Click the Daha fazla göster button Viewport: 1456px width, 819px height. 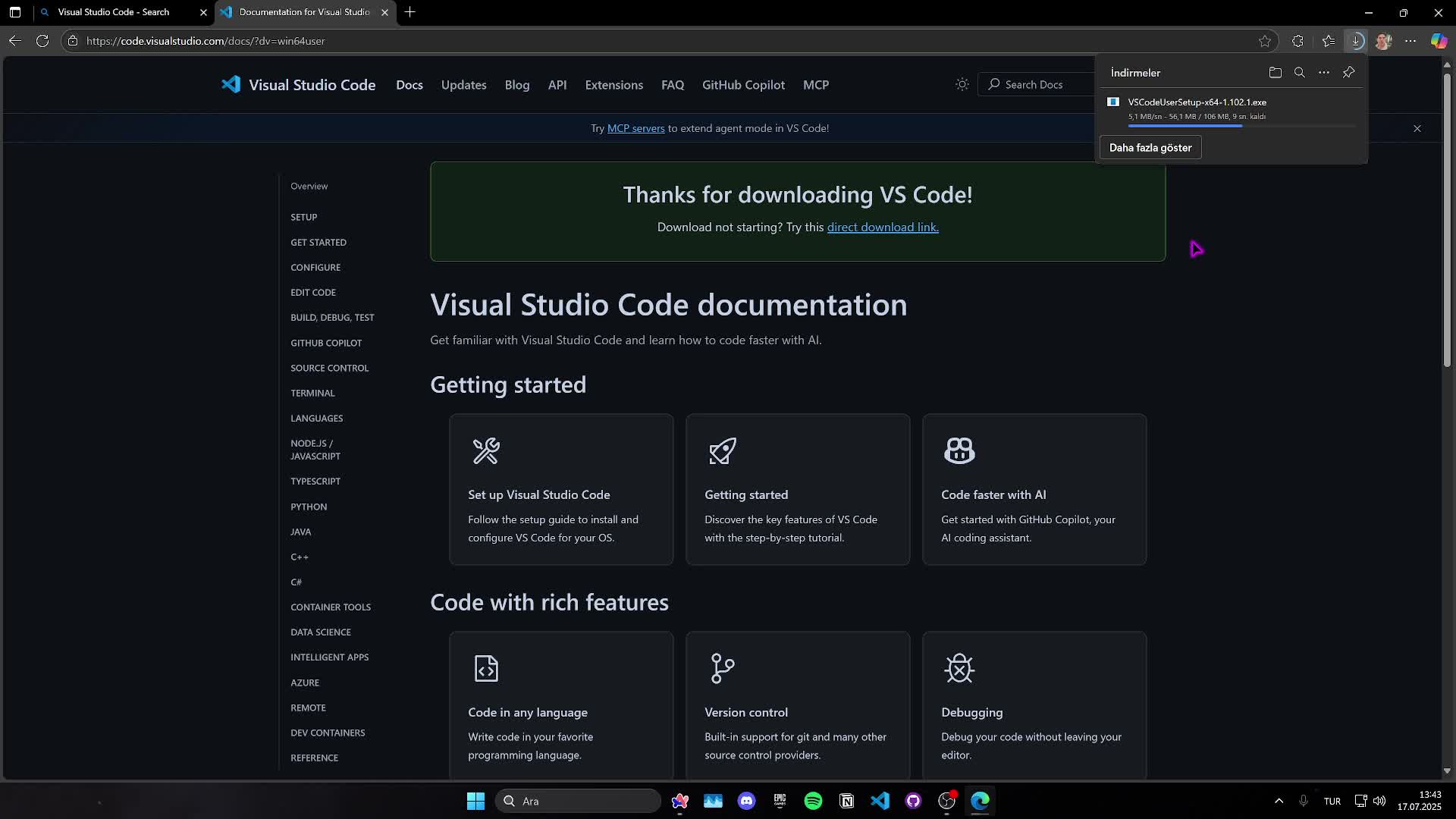click(1150, 148)
